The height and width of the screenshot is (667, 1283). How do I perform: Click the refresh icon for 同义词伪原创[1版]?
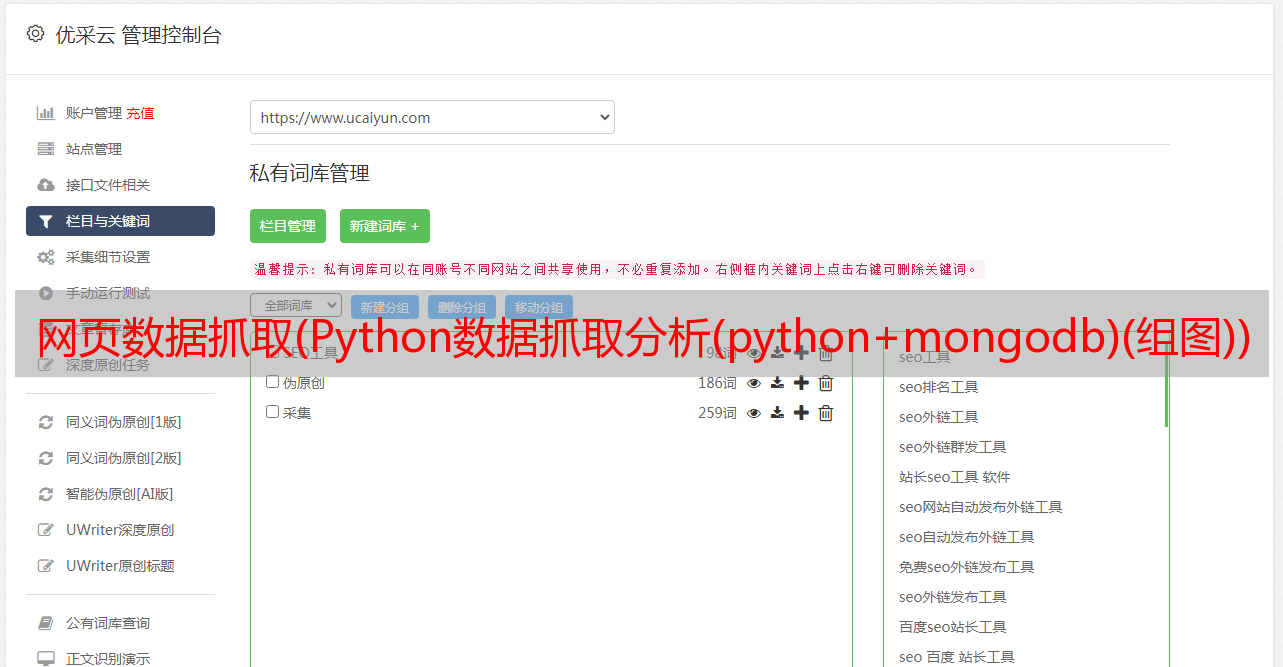tap(45, 422)
